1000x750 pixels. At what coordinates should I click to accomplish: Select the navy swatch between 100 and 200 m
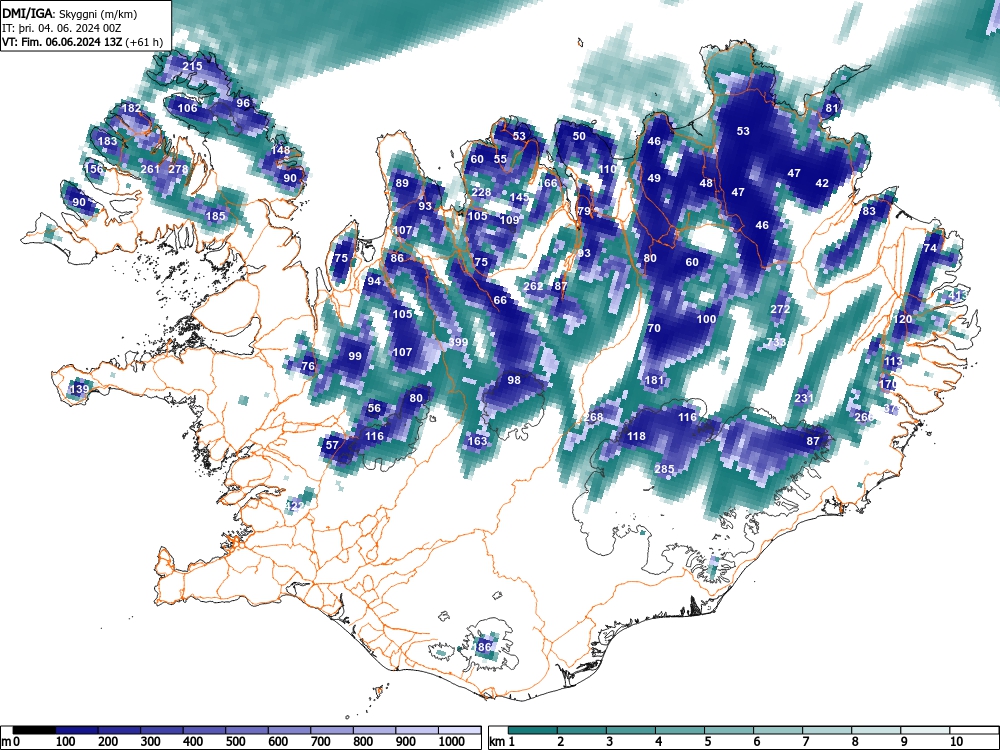point(76,730)
